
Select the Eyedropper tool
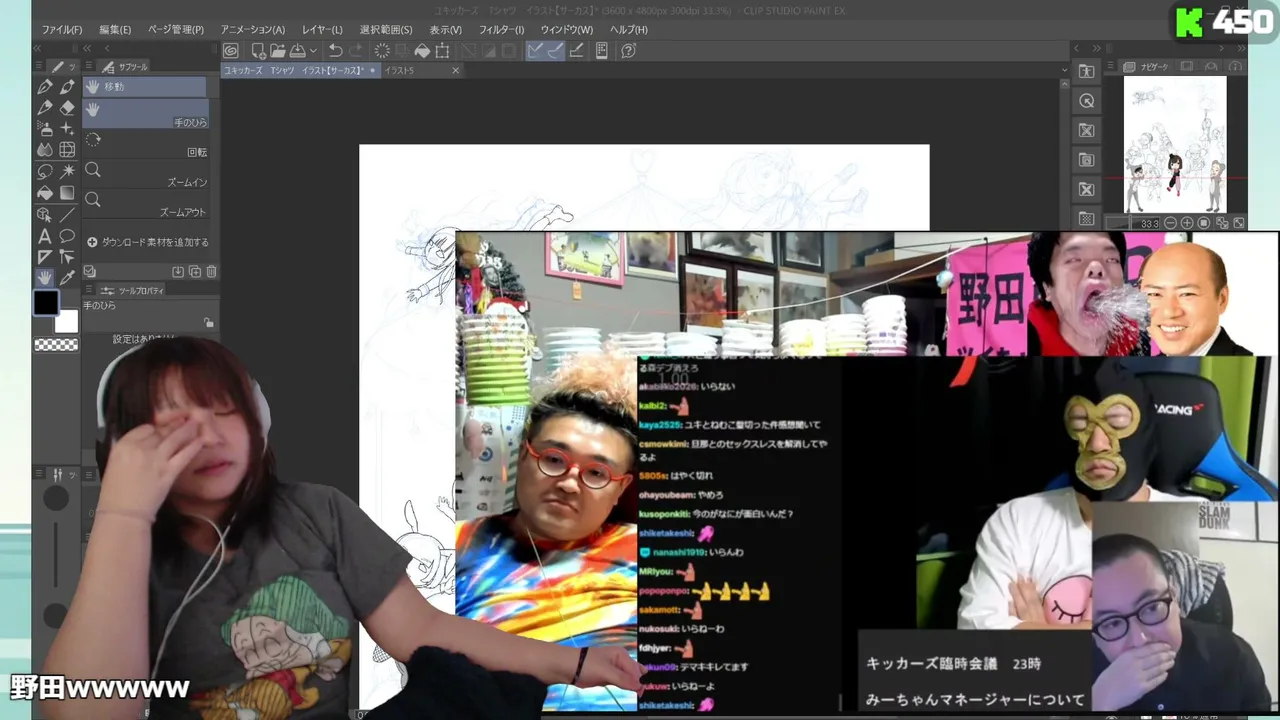tap(67, 278)
